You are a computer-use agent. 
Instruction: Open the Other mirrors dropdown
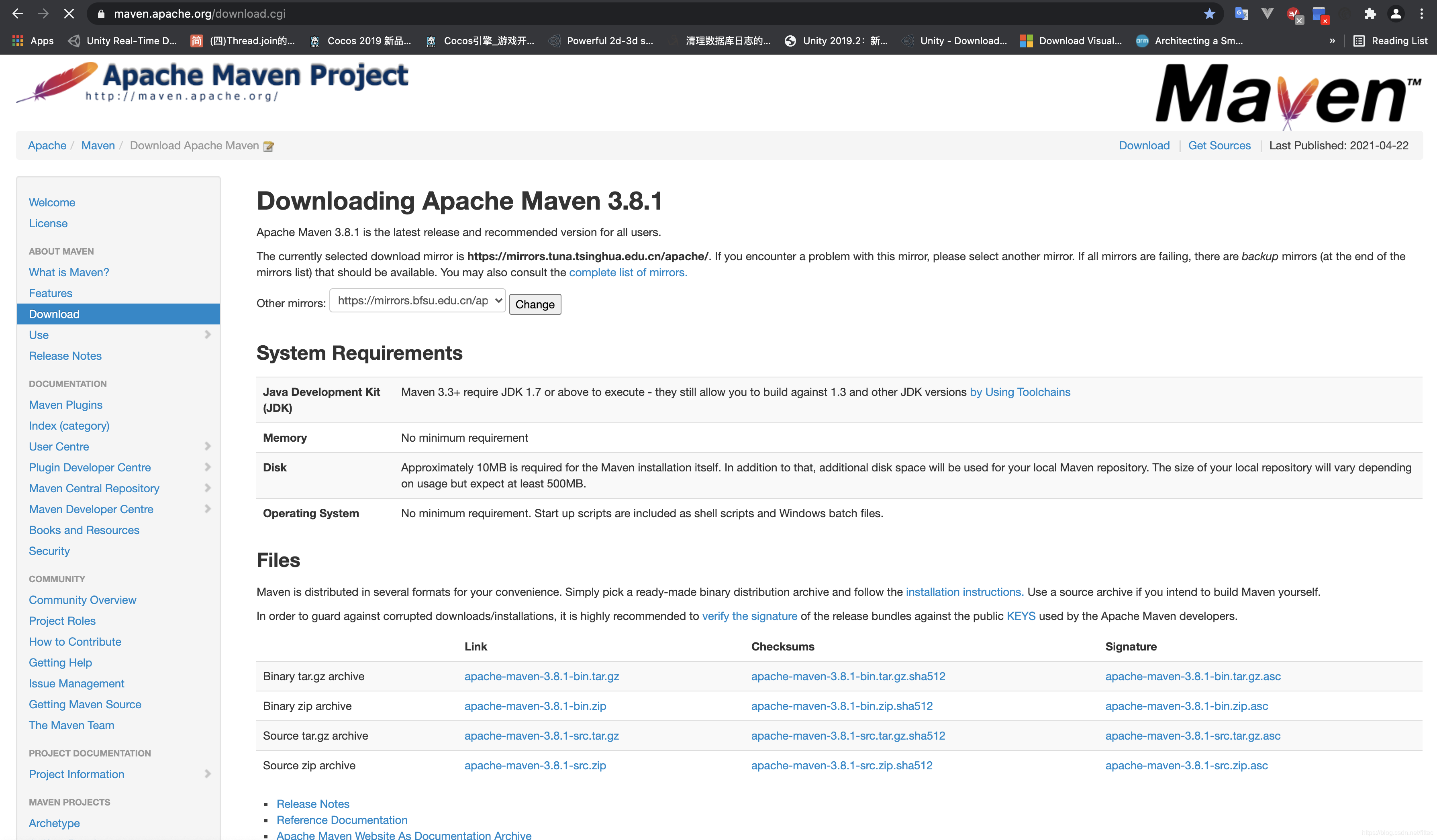pos(417,300)
